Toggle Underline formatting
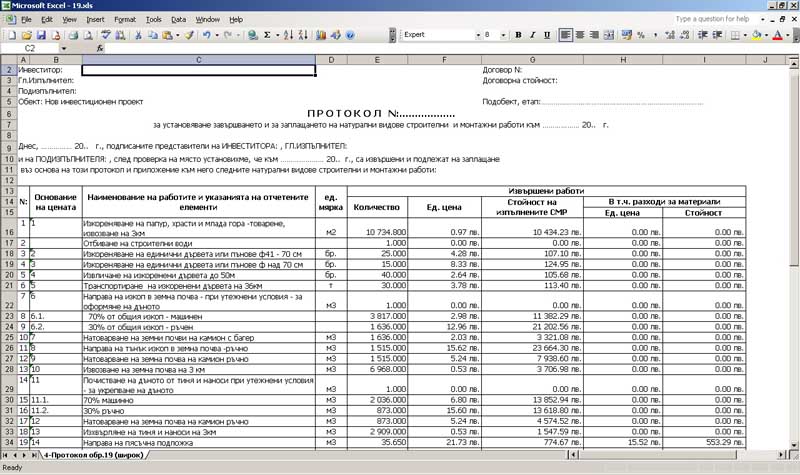This screenshot has height=475, width=800. [x=547, y=35]
